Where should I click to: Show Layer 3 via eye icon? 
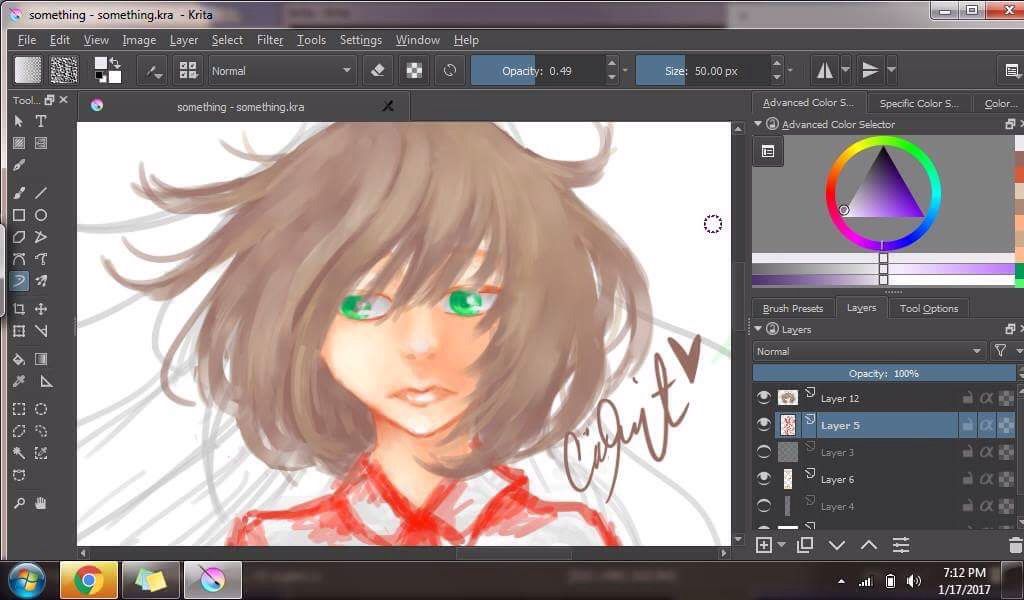(763, 452)
